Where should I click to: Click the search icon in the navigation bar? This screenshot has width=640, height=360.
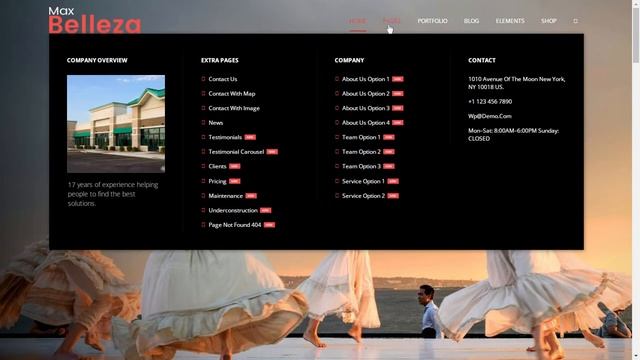pos(576,21)
